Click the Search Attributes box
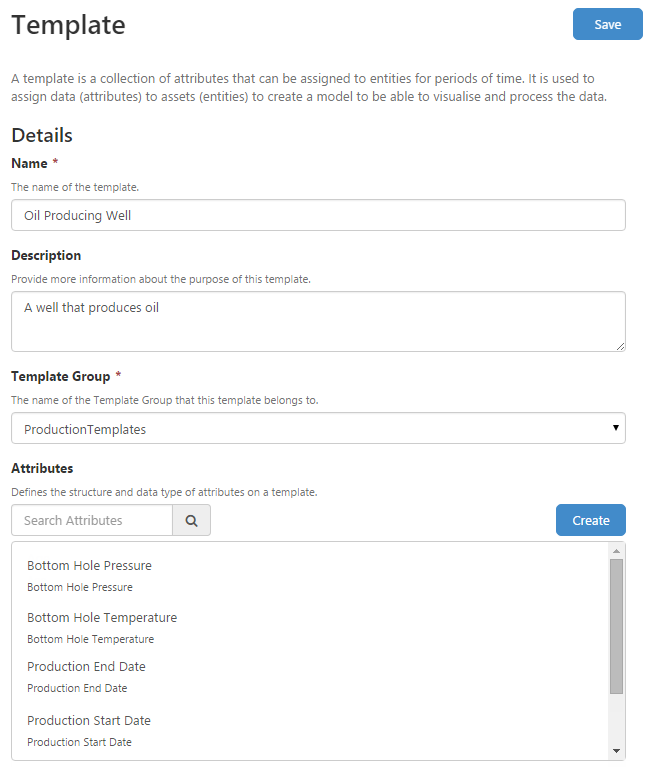This screenshot has width=651, height=767. 92,520
